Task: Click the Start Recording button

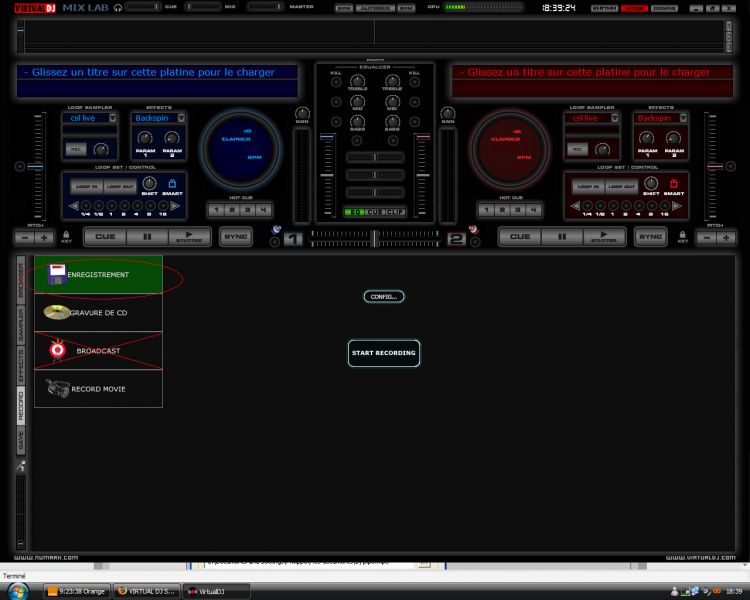Action: pos(383,353)
